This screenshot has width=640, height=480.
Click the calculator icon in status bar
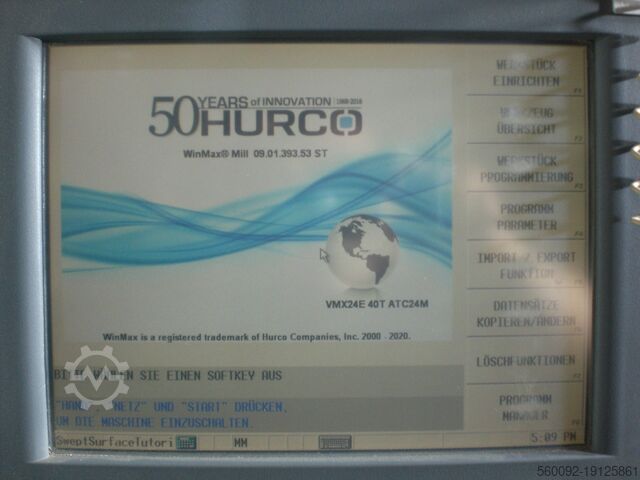[x=186, y=441]
